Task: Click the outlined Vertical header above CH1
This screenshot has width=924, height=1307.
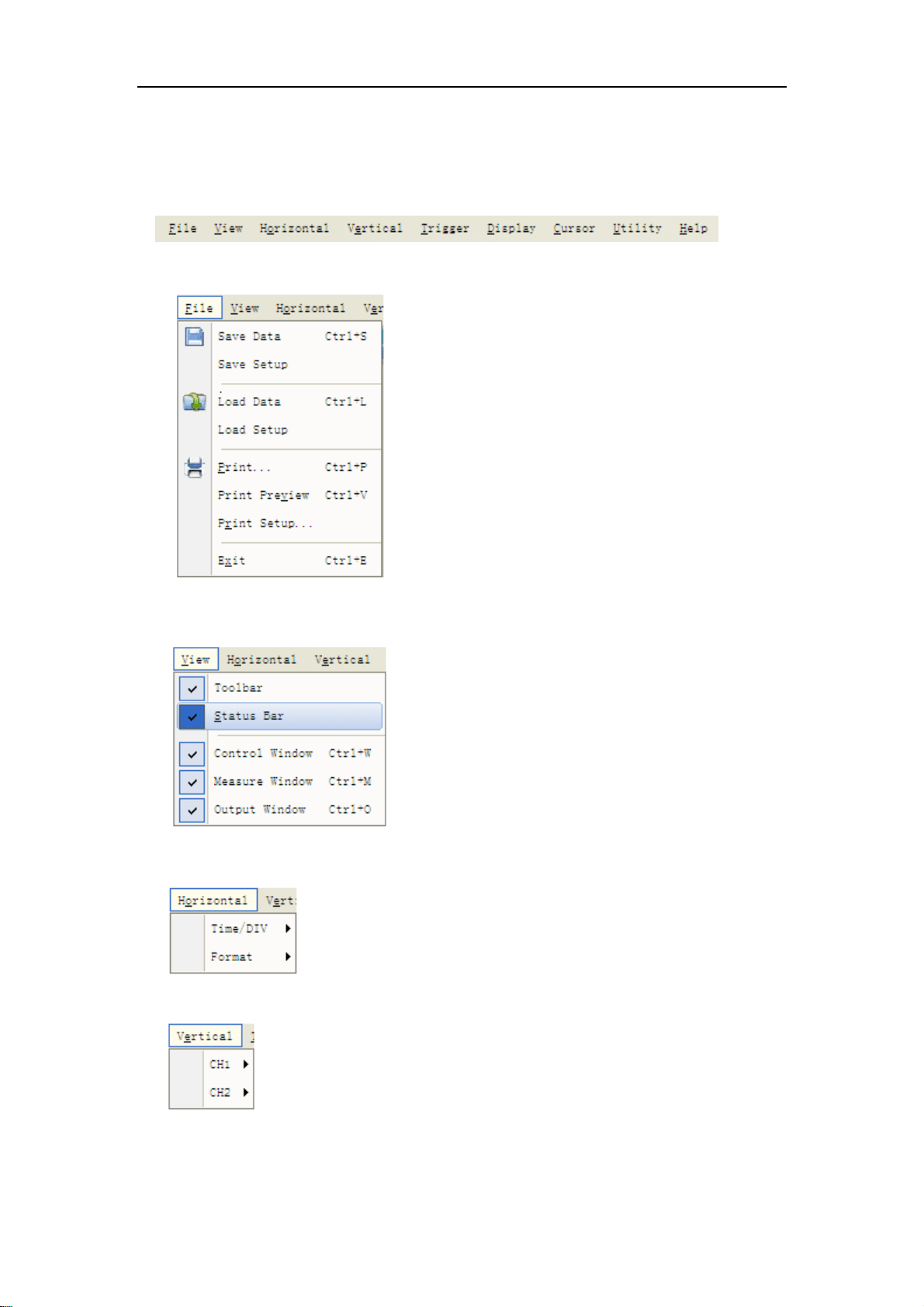Action: coord(206,1036)
